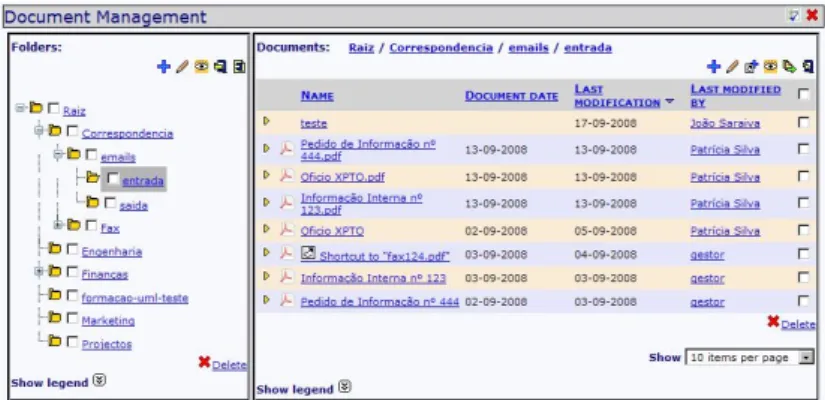Select the formacao-uml-teste folder

(135, 298)
